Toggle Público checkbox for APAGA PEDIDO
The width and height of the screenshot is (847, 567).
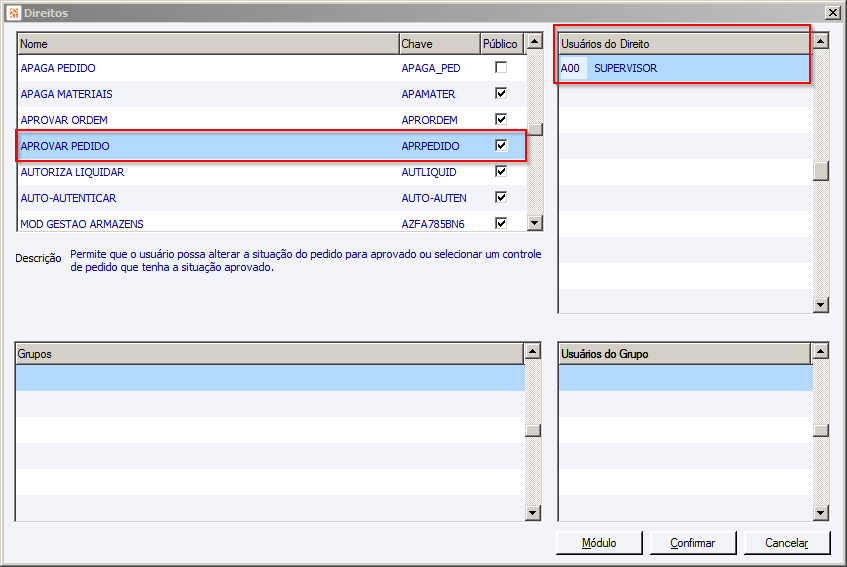(501, 68)
